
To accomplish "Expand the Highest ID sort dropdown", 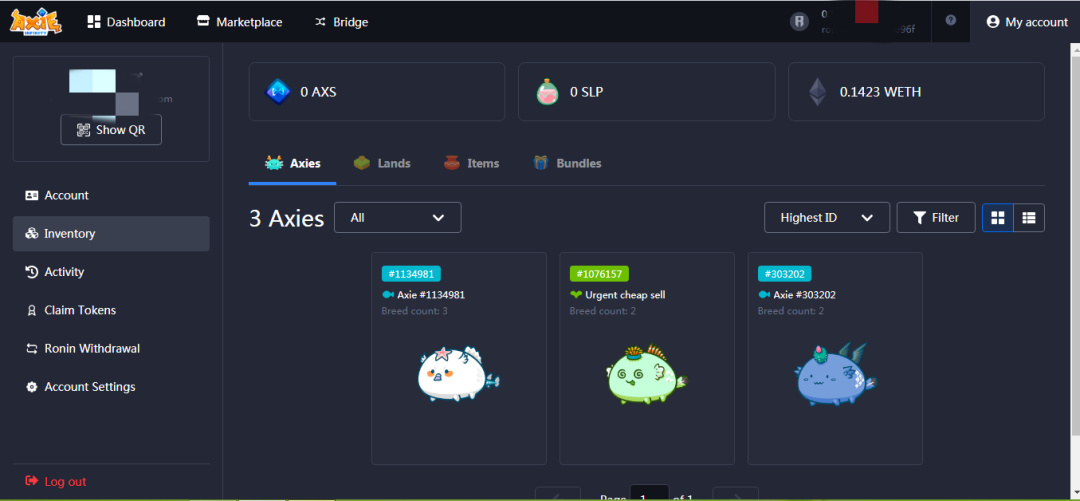I will 827,217.
